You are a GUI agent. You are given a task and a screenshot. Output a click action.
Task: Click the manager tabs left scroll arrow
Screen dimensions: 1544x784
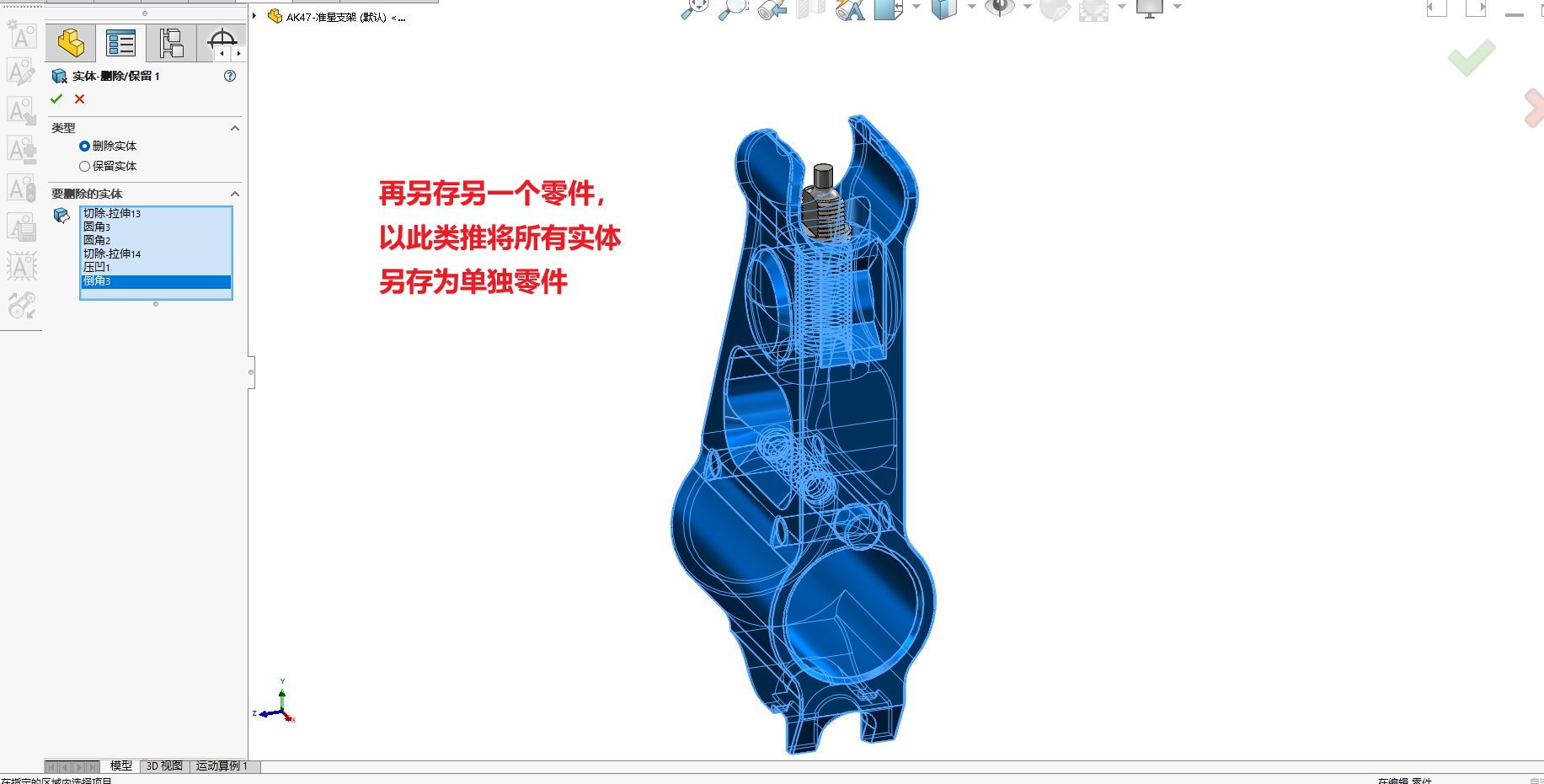tap(222, 53)
